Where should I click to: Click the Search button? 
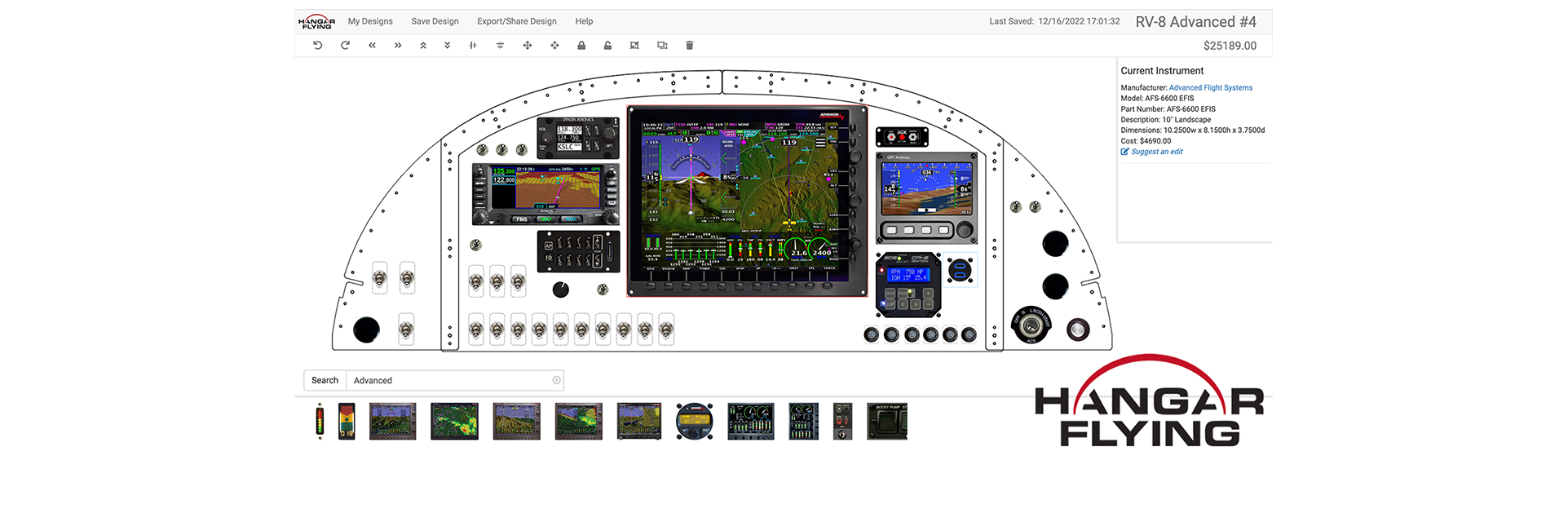[x=325, y=380]
